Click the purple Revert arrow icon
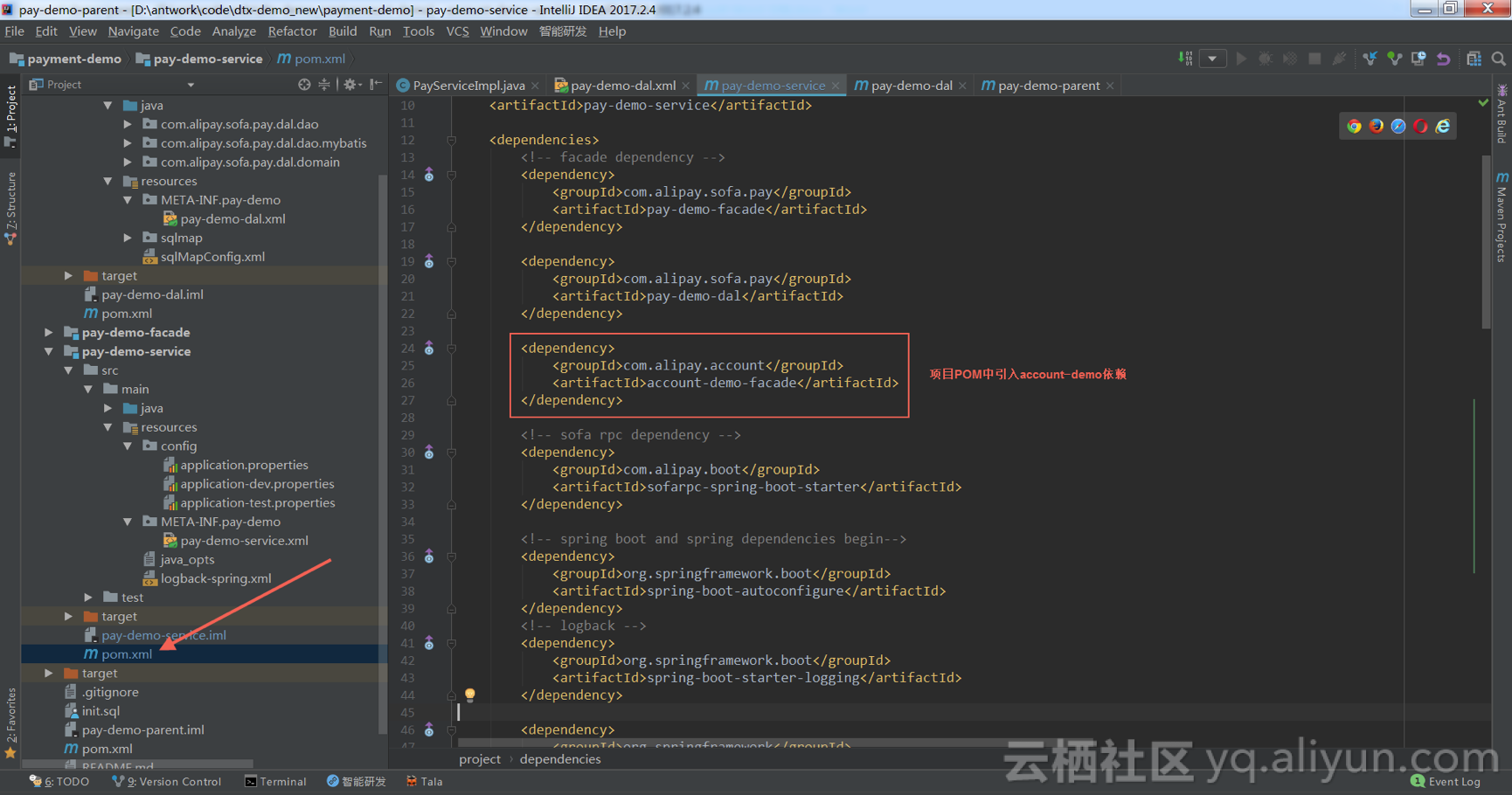The width and height of the screenshot is (1512, 795). click(1443, 59)
